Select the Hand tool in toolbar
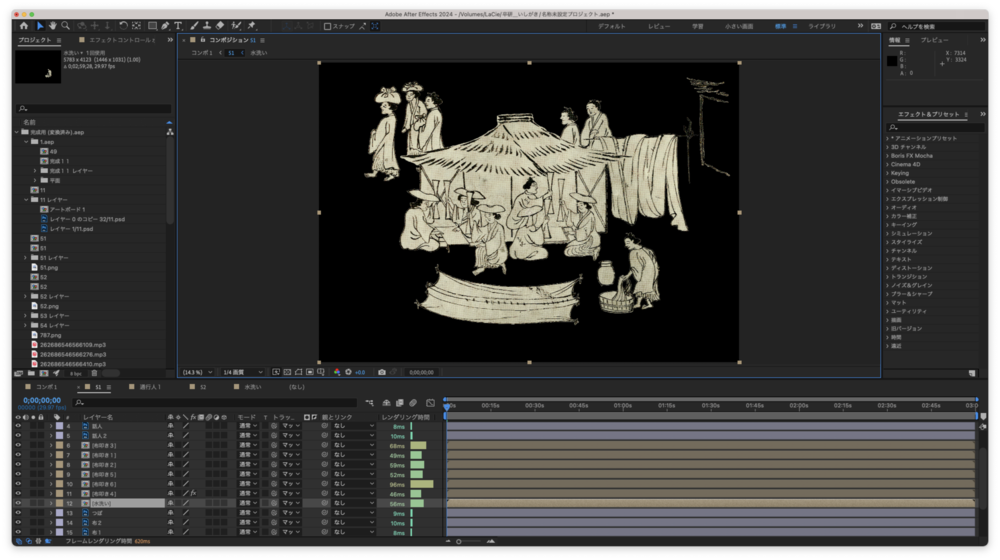This screenshot has width=1000, height=560. tap(52, 26)
